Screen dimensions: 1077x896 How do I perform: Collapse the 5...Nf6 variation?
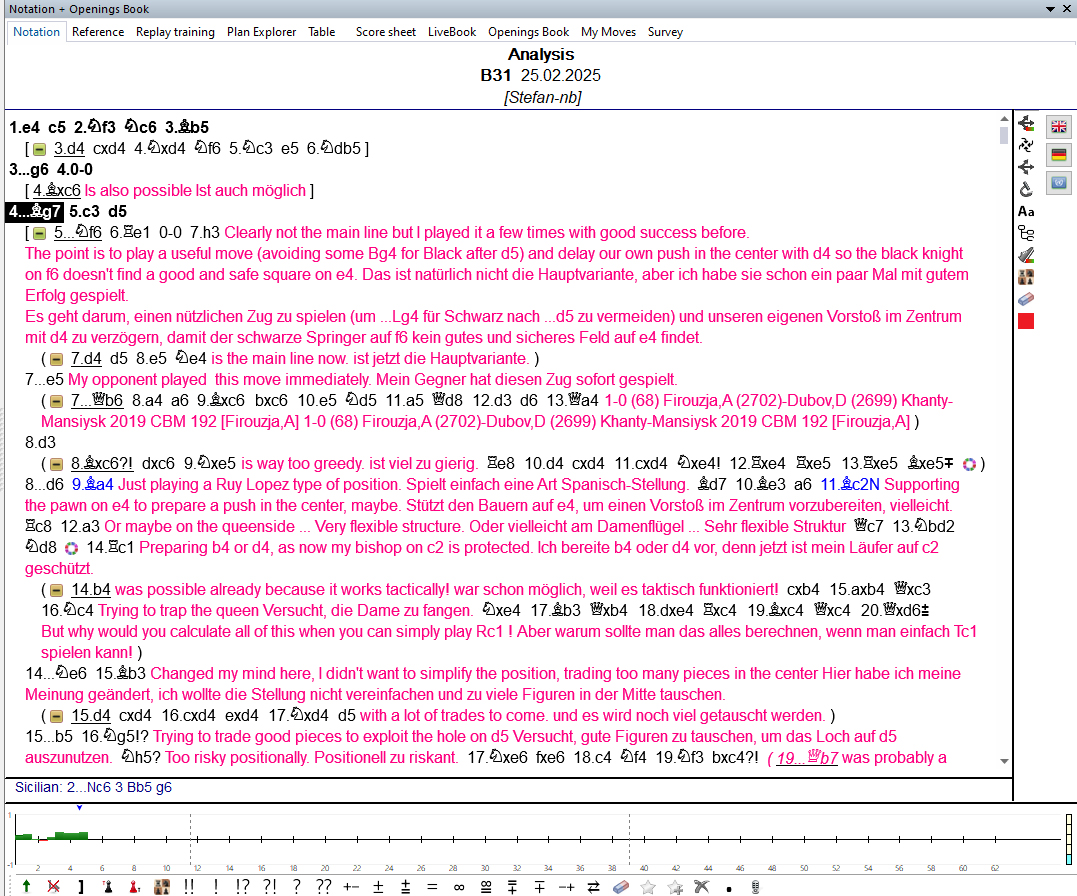click(40, 233)
